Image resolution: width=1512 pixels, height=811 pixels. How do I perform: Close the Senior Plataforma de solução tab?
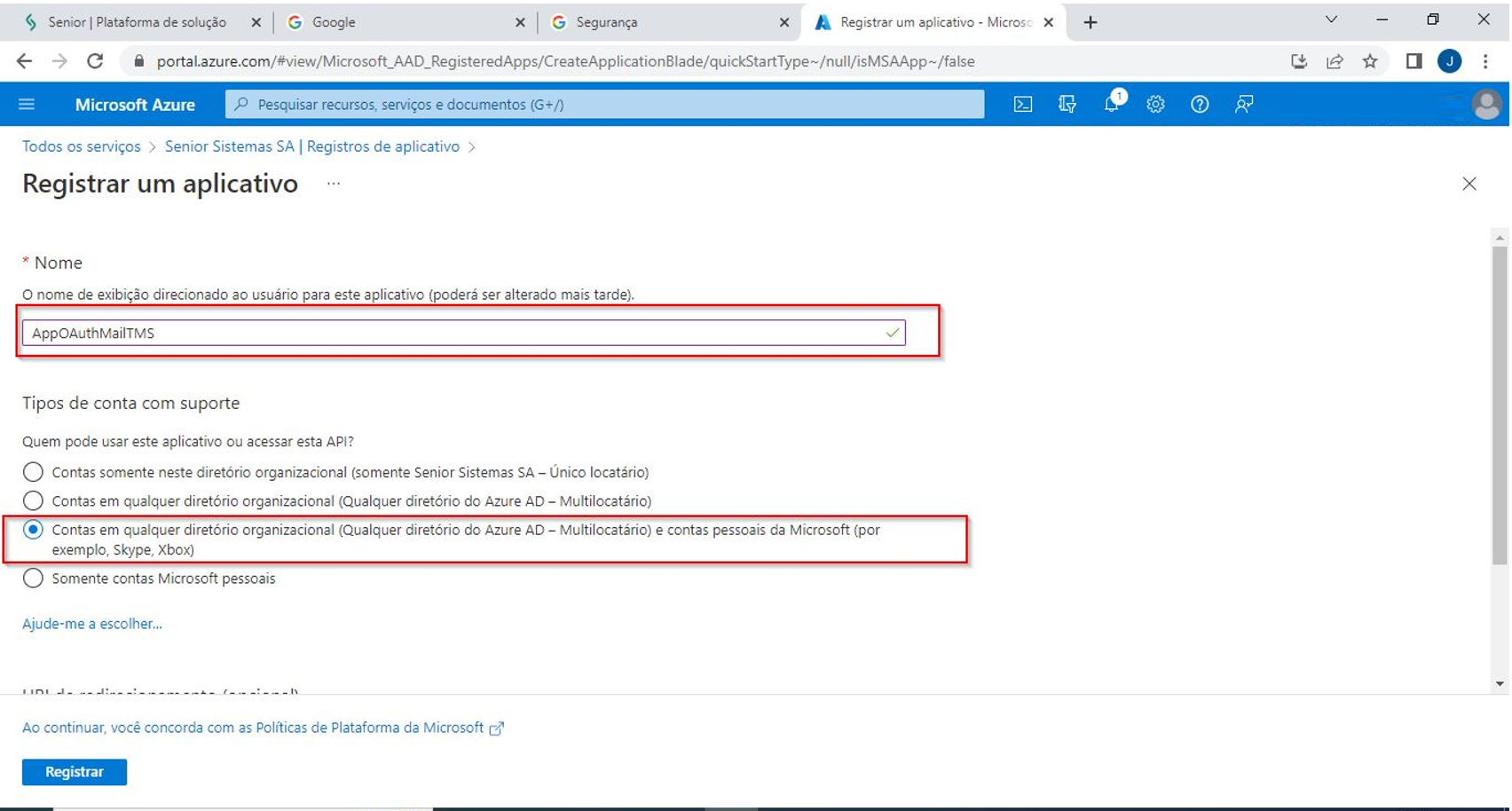pos(256,23)
